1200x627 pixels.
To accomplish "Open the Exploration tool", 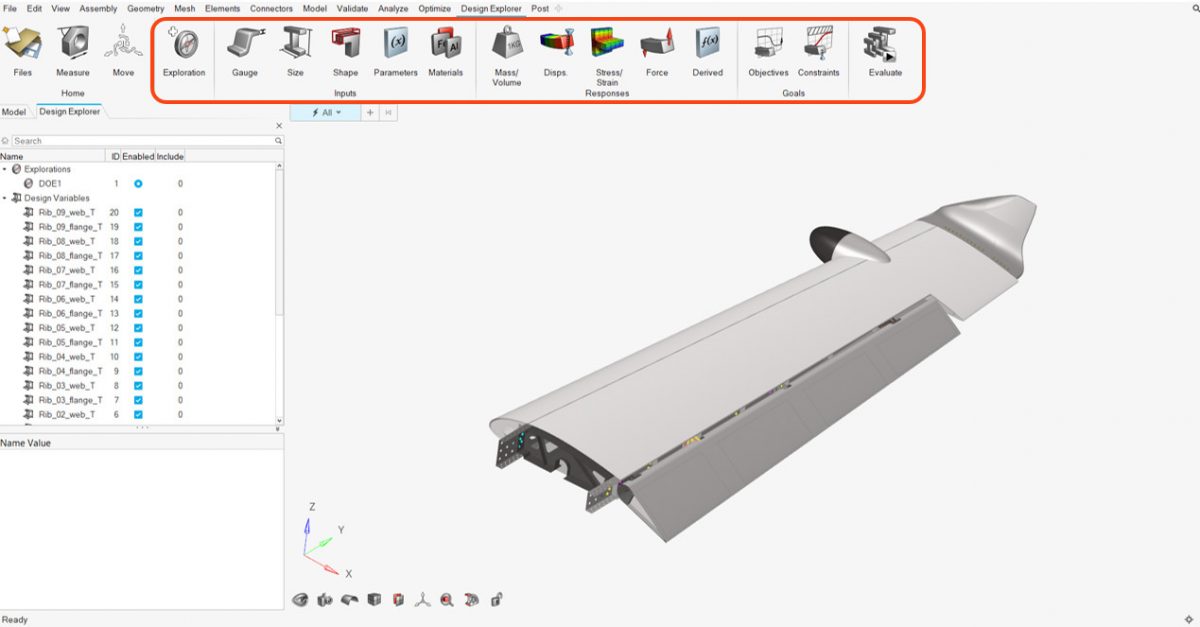I will [x=184, y=45].
